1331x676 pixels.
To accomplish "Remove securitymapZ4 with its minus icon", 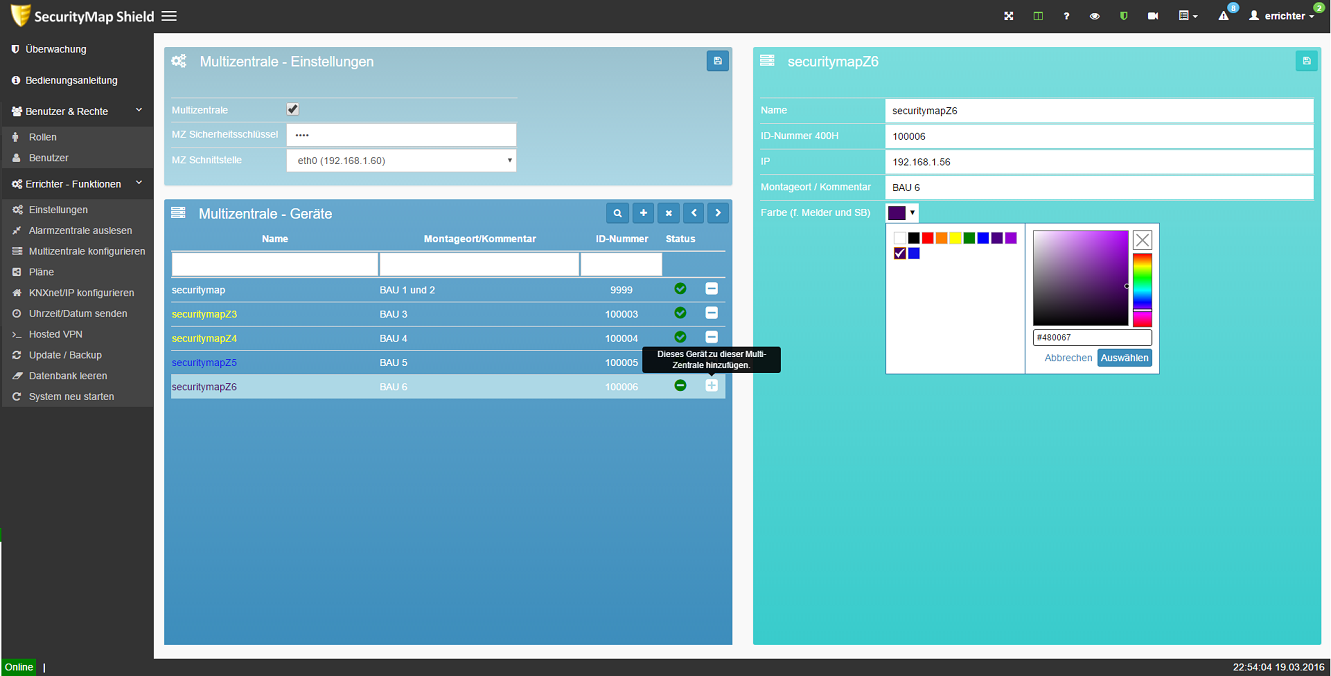I will pos(711,337).
